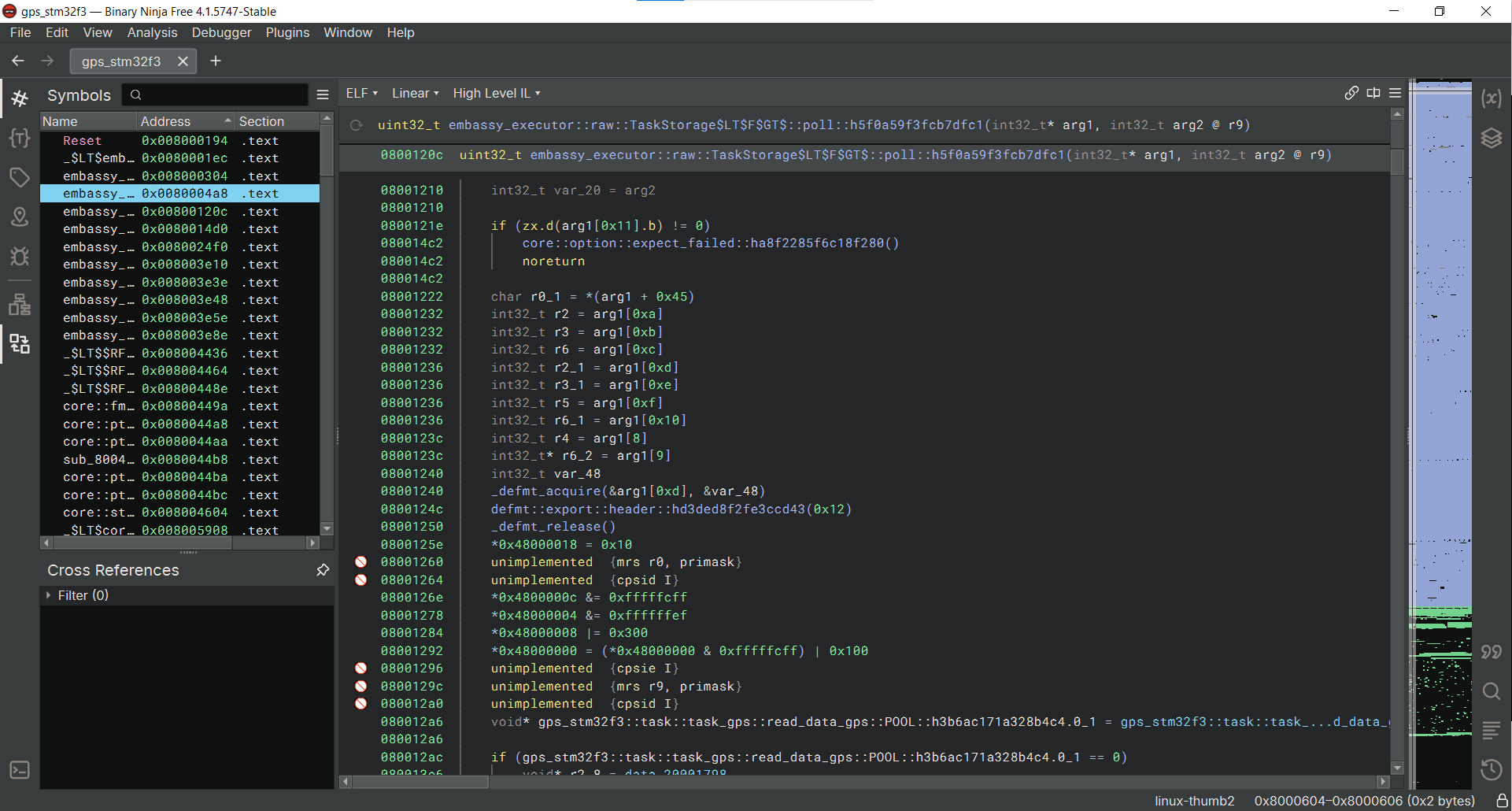The height and width of the screenshot is (811, 1512).
Task: Open the view options hamburger menu
Action: pyautogui.click(x=1396, y=93)
